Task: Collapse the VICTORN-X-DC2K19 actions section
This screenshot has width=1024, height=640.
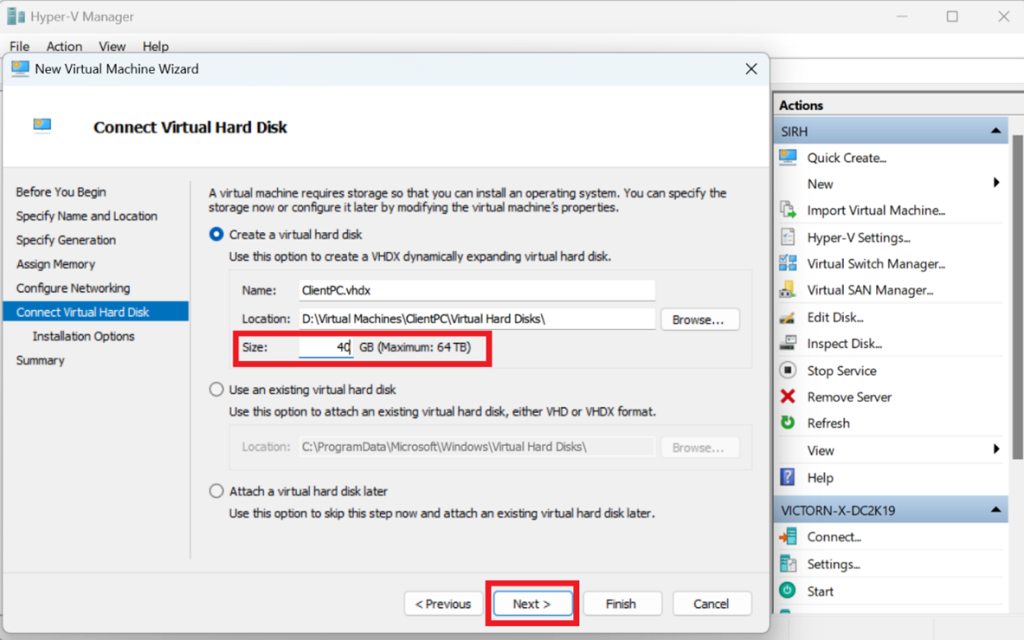Action: tap(995, 509)
